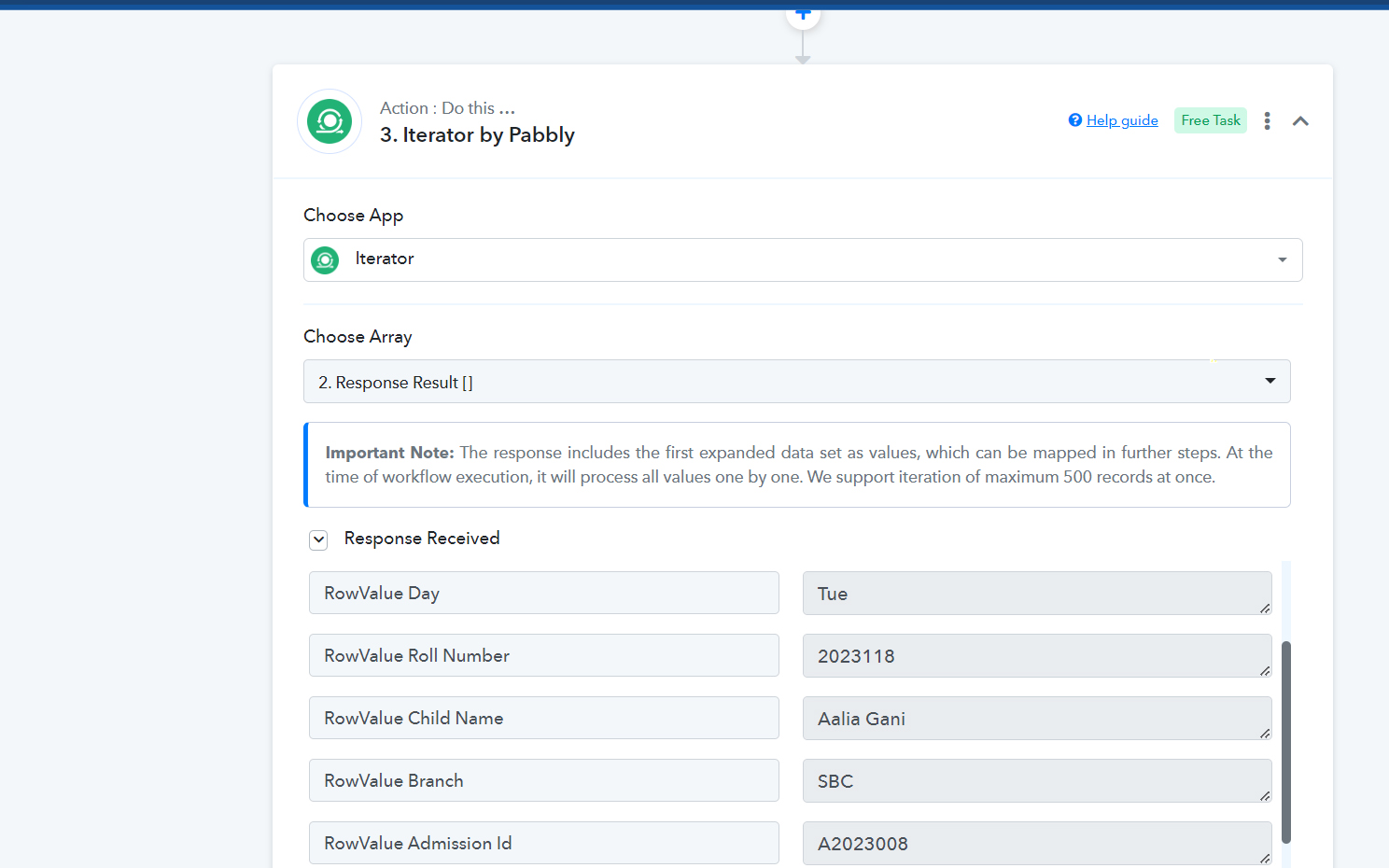This screenshot has height=868, width=1389.
Task: Click the resize handle on the SBC field
Action: (x=1265, y=796)
